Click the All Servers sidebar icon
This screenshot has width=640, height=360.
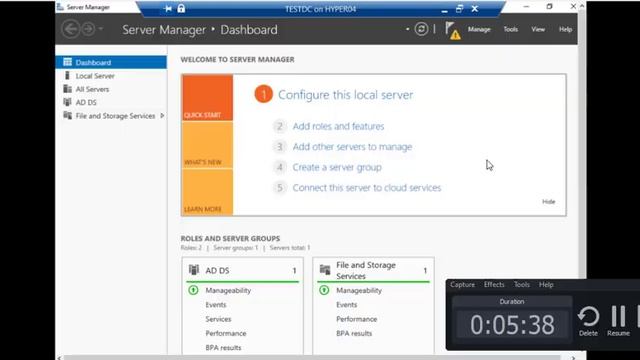pyautogui.click(x=67, y=89)
